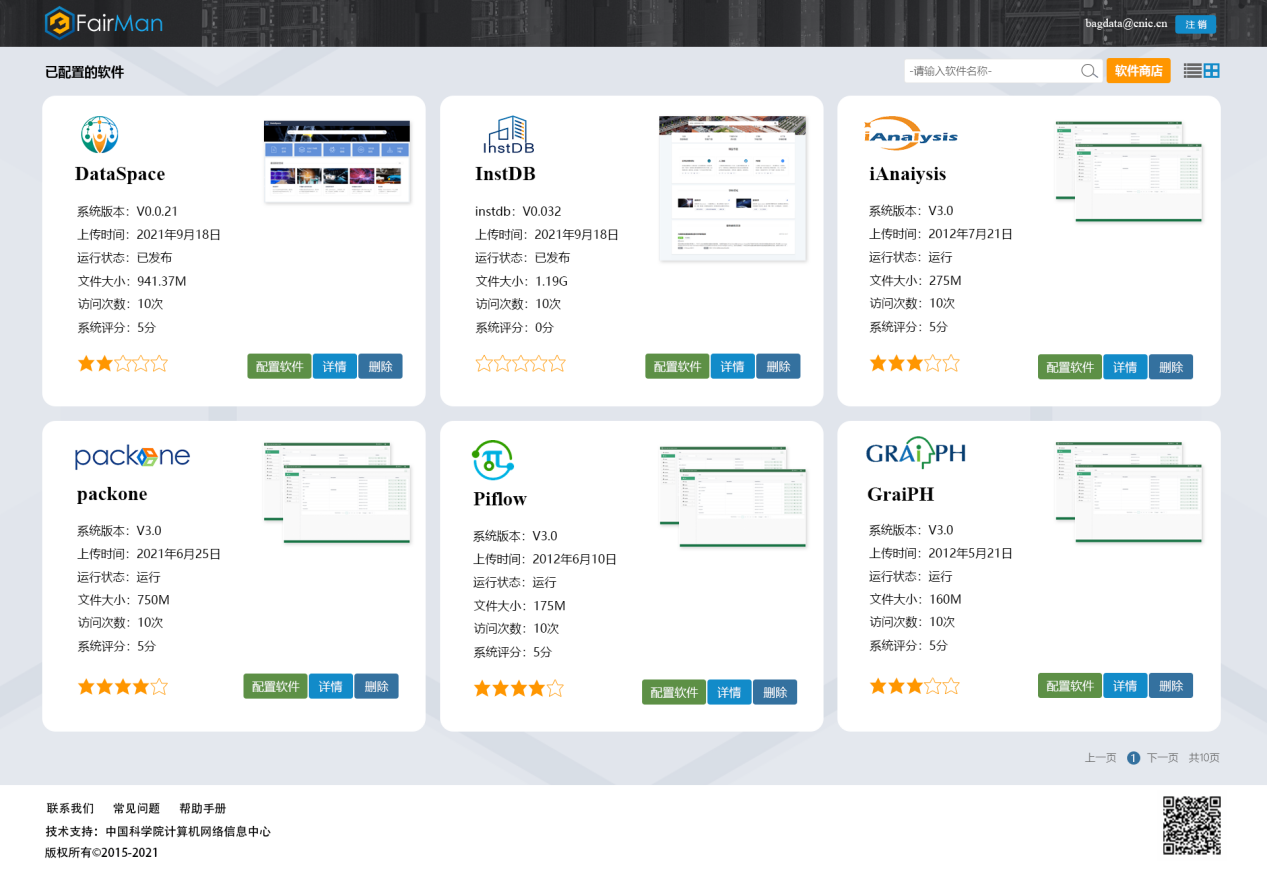Go to next page via 下一页
The width and height of the screenshot is (1267, 884).
[x=1162, y=758]
